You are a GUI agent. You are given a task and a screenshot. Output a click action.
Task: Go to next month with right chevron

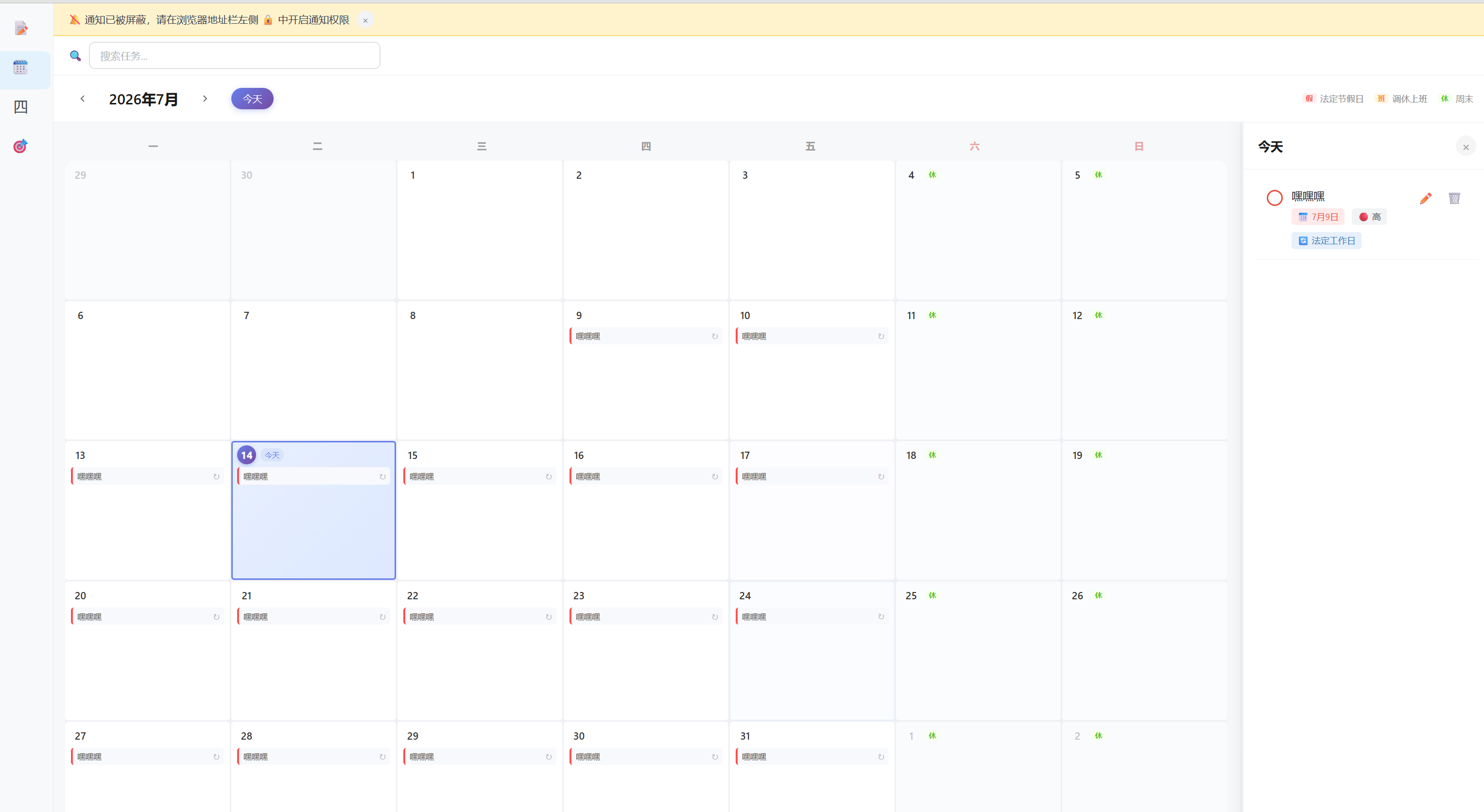point(205,99)
